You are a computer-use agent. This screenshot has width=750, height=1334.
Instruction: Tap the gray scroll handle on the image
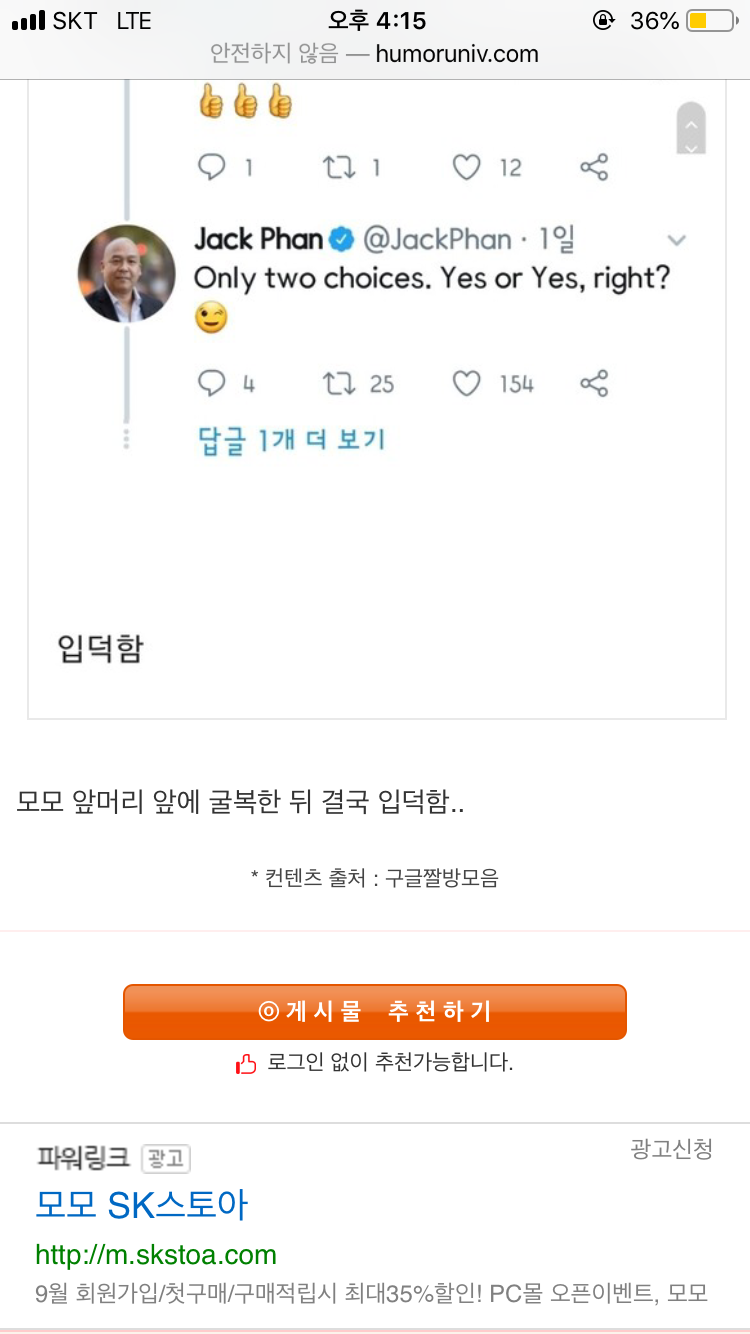click(x=691, y=128)
